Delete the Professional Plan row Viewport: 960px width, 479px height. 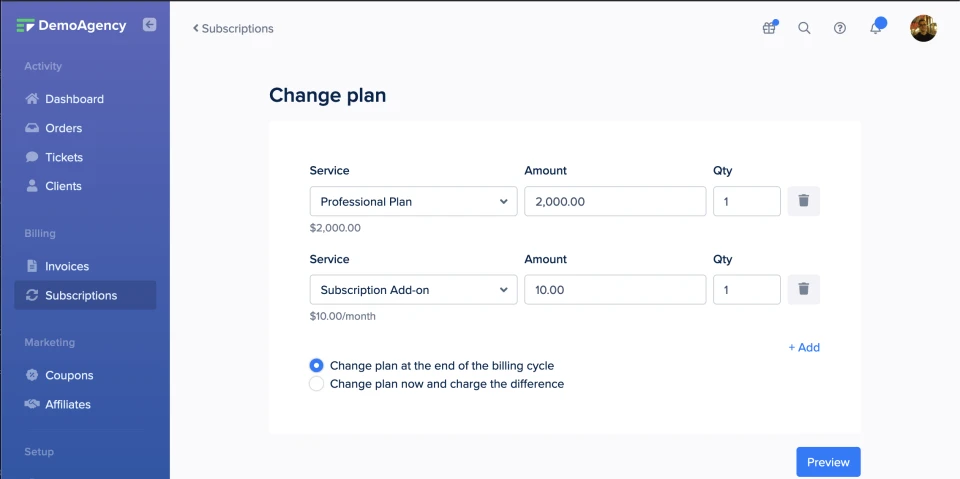coord(803,201)
